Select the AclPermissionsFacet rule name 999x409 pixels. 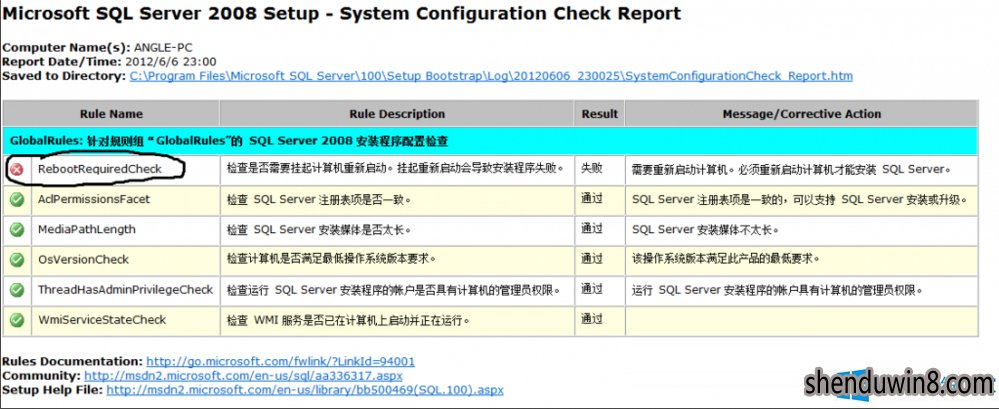click(x=94, y=199)
